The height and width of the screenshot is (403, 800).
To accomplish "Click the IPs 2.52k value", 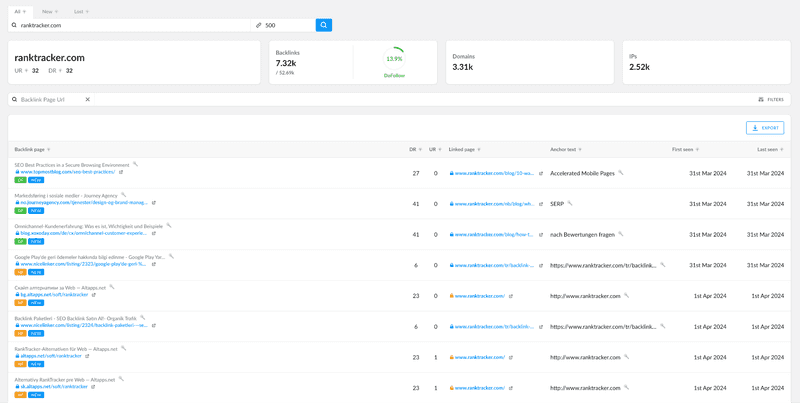I will pos(639,67).
